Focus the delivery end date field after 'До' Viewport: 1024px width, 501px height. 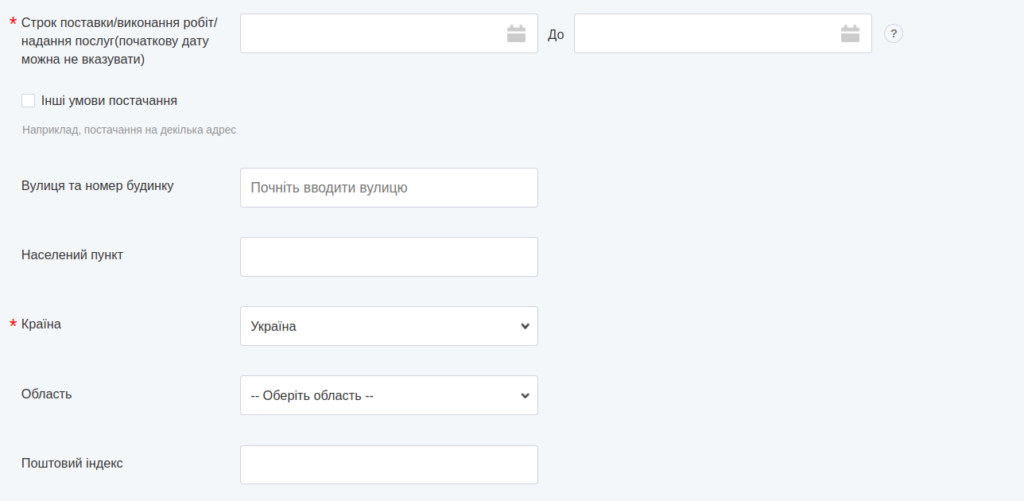(x=705, y=34)
